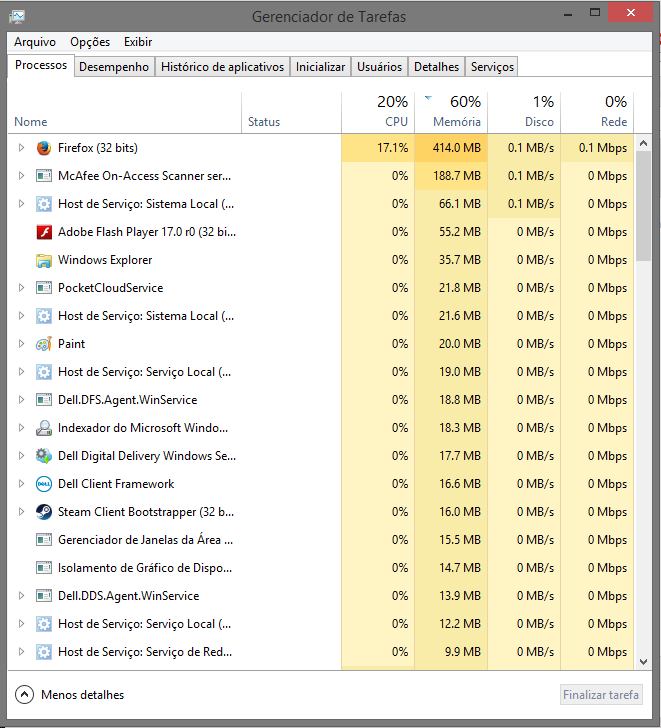The image size is (661, 728).
Task: Expand the Steam Client Bootstrapper row
Action: point(21,512)
